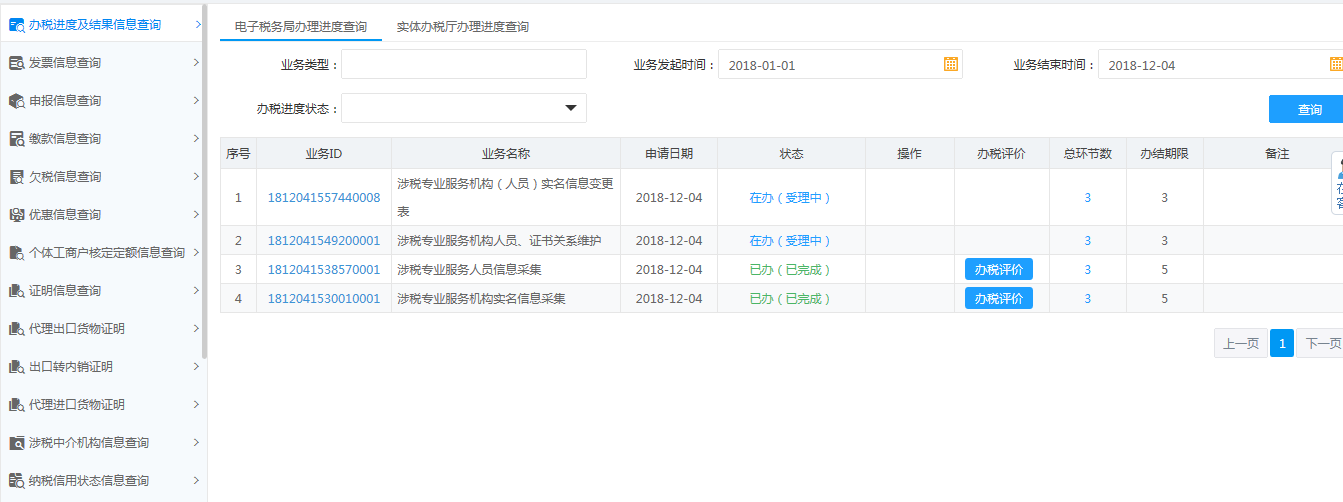The image size is (1343, 502).
Task: Click 办税评价 button for 涉税专业服务人员信息采集
Action: 999,270
